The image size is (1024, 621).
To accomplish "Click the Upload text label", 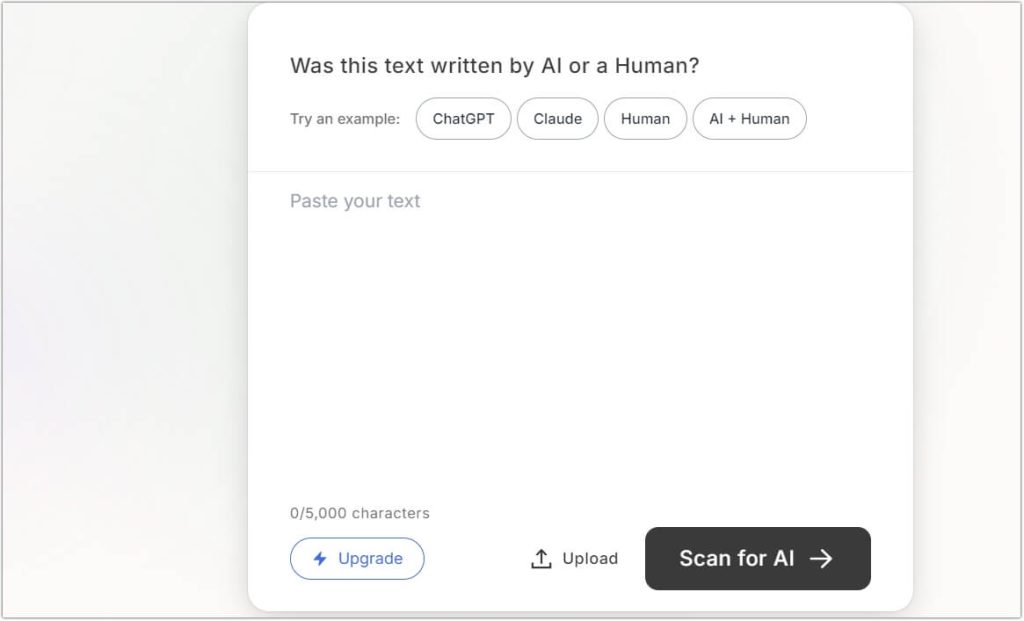I will (590, 559).
